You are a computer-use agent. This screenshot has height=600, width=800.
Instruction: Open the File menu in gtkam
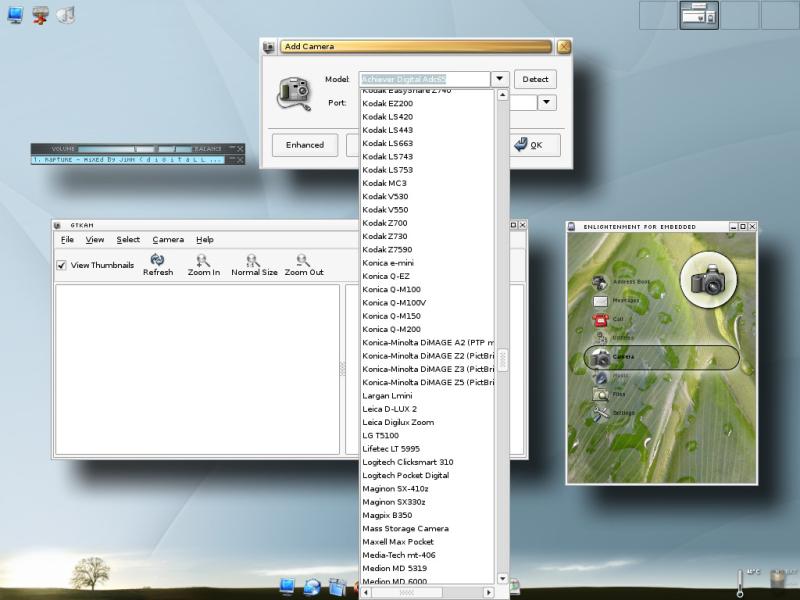(x=67, y=239)
